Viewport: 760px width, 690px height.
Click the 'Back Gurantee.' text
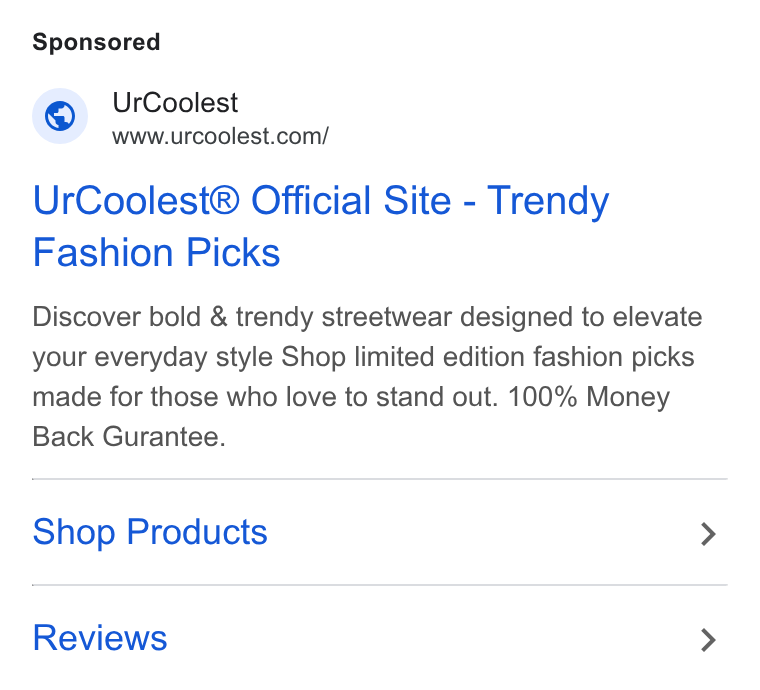click(129, 437)
